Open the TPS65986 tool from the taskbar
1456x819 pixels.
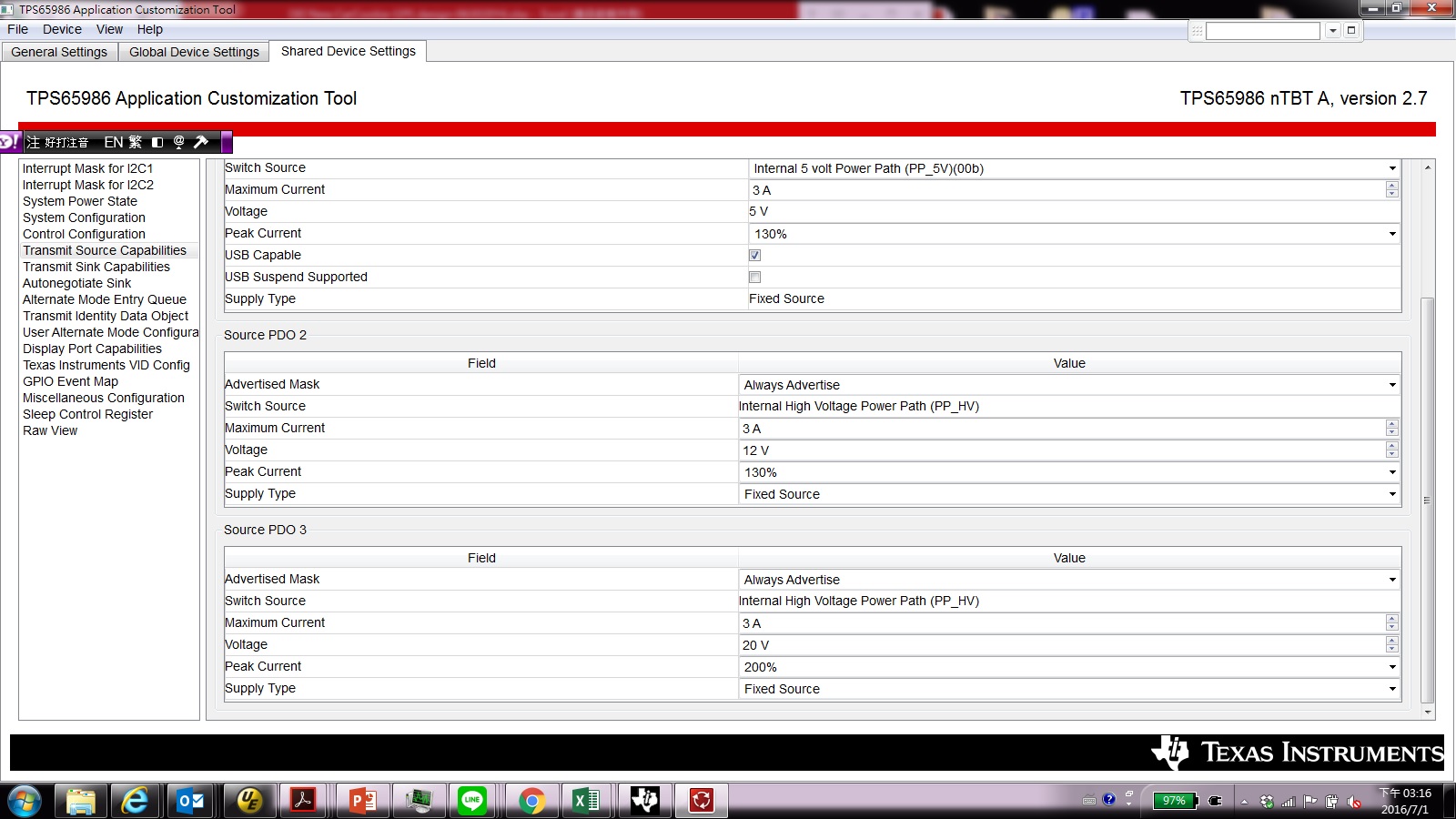coord(646,801)
